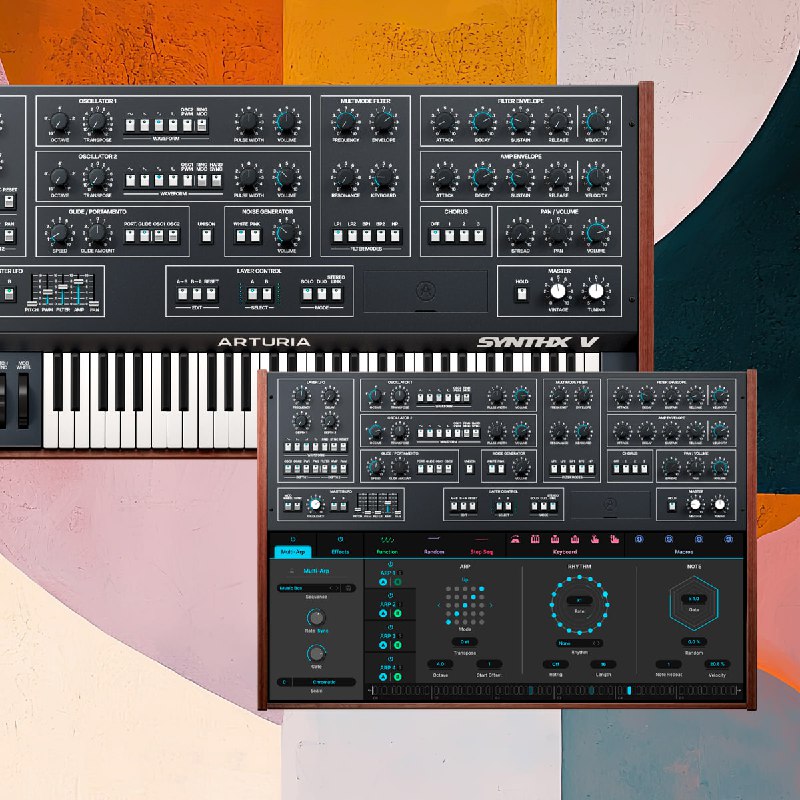Select the green B icon under ARP 3
The width and height of the screenshot is (800, 800).
[x=397, y=645]
